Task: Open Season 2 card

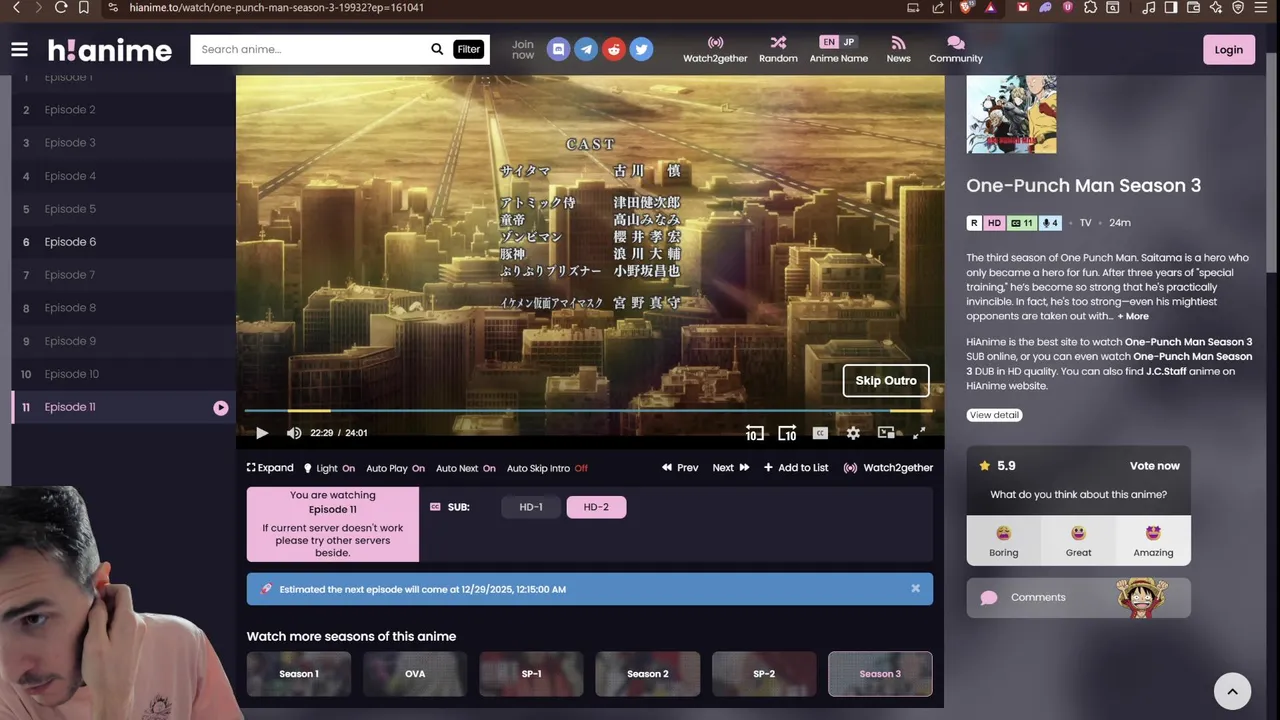Action: 647,674
